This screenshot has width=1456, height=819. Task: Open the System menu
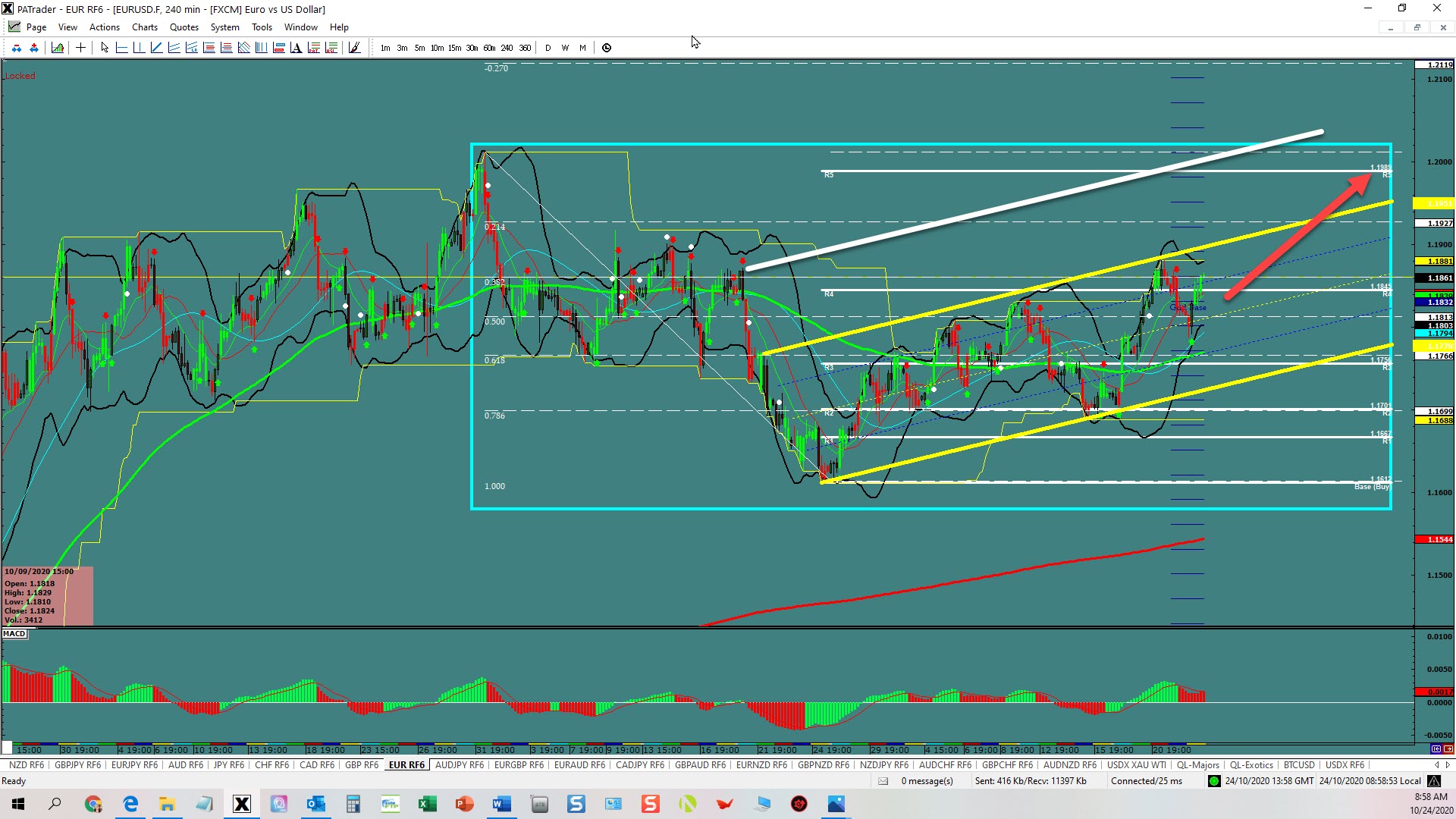[224, 27]
